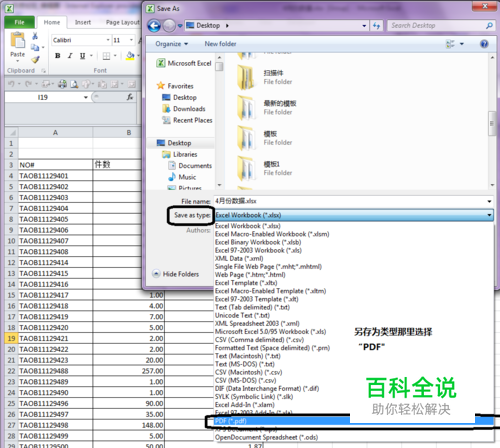Select Downloads under Favorites
Screen dimensions: 500x448
(x=184, y=109)
